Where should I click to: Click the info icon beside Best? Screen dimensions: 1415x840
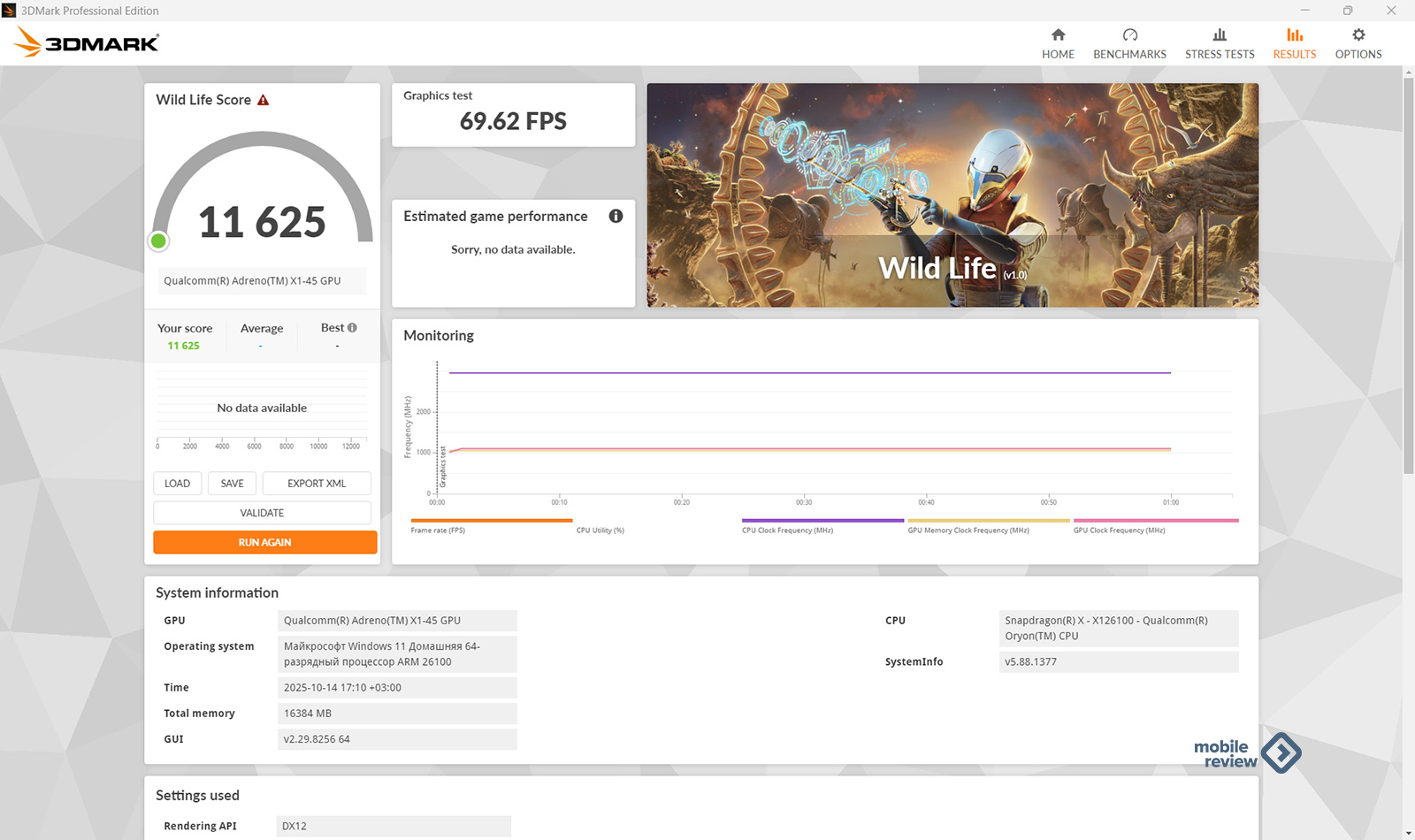pyautogui.click(x=352, y=328)
